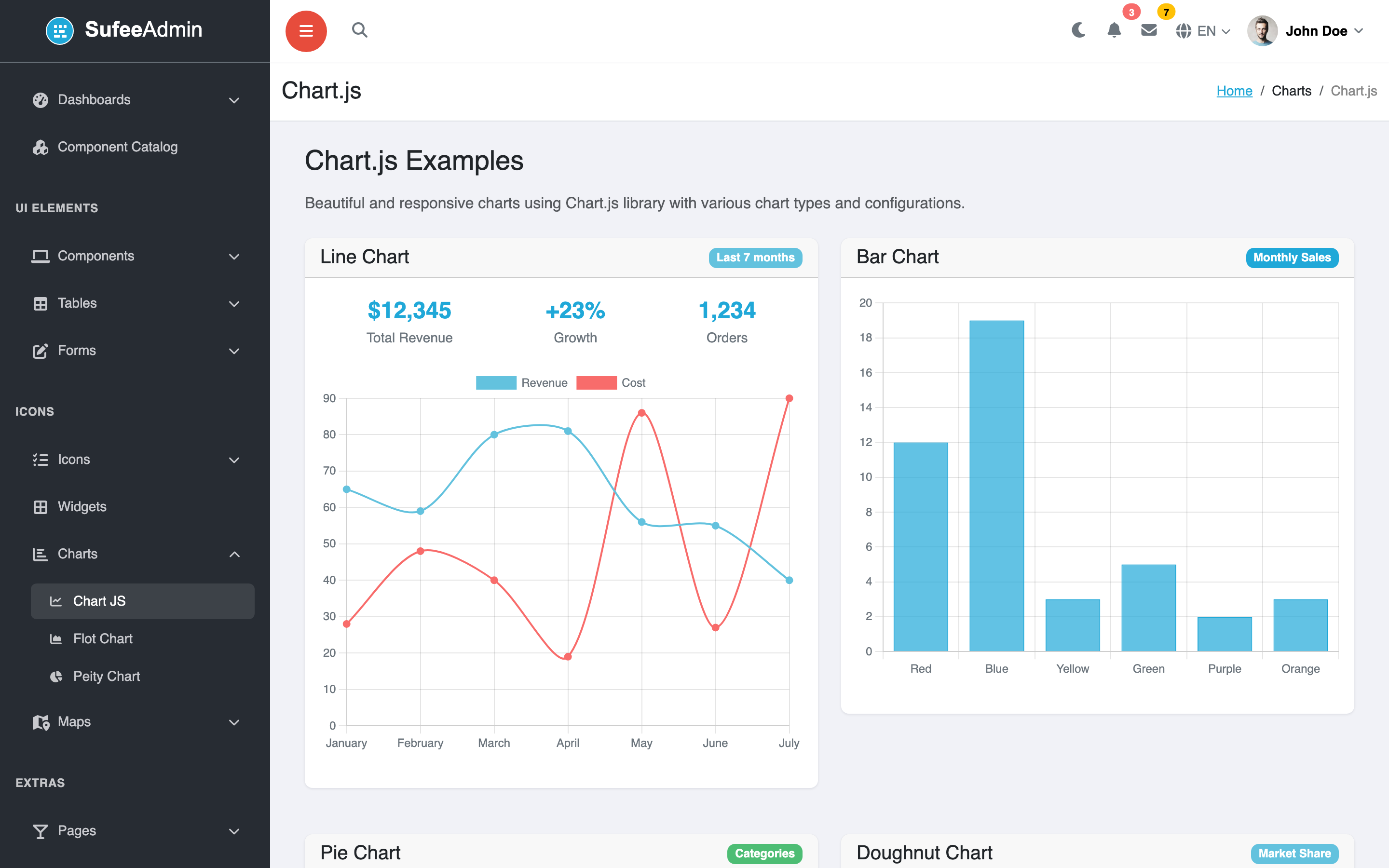Click the Icons list icon

click(x=40, y=460)
